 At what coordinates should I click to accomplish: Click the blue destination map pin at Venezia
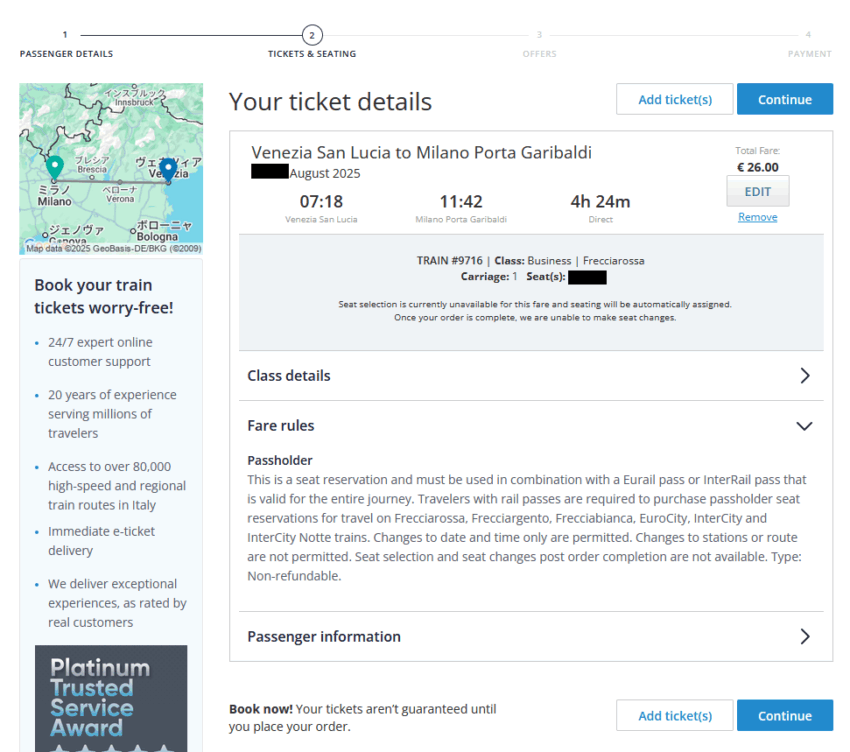pyautogui.click(x=168, y=169)
